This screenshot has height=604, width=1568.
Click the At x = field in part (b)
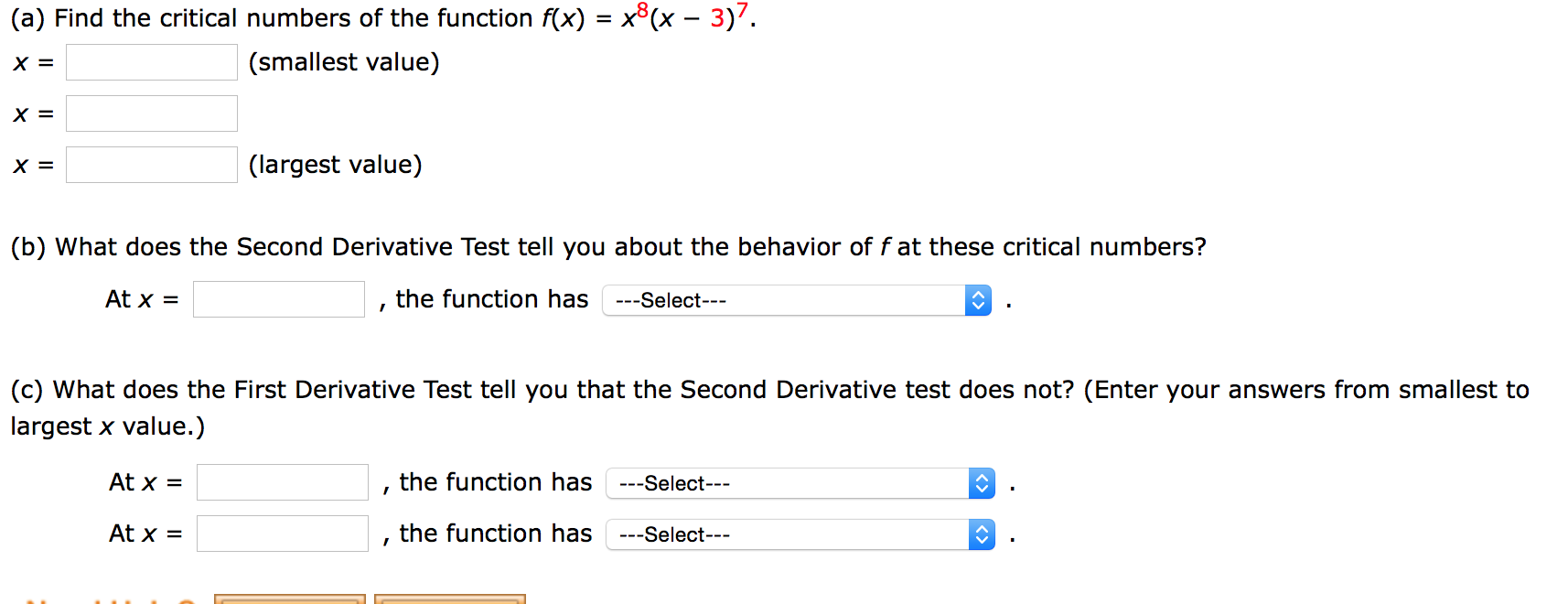pyautogui.click(x=278, y=298)
